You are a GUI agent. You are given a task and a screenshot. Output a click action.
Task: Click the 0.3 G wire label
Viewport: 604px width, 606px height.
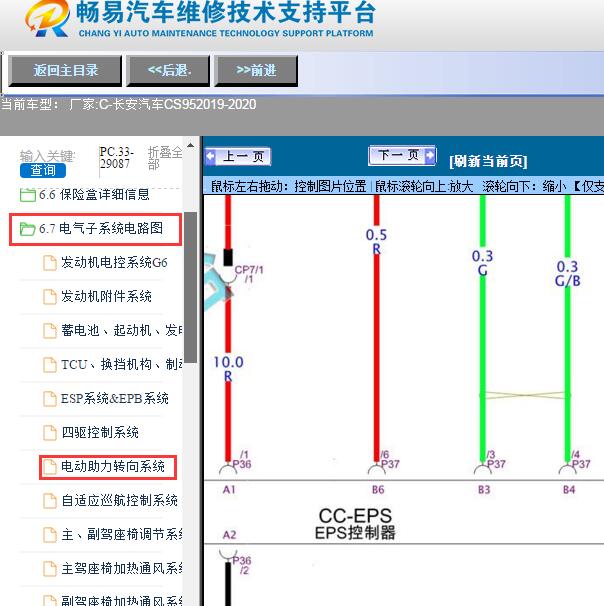click(482, 263)
